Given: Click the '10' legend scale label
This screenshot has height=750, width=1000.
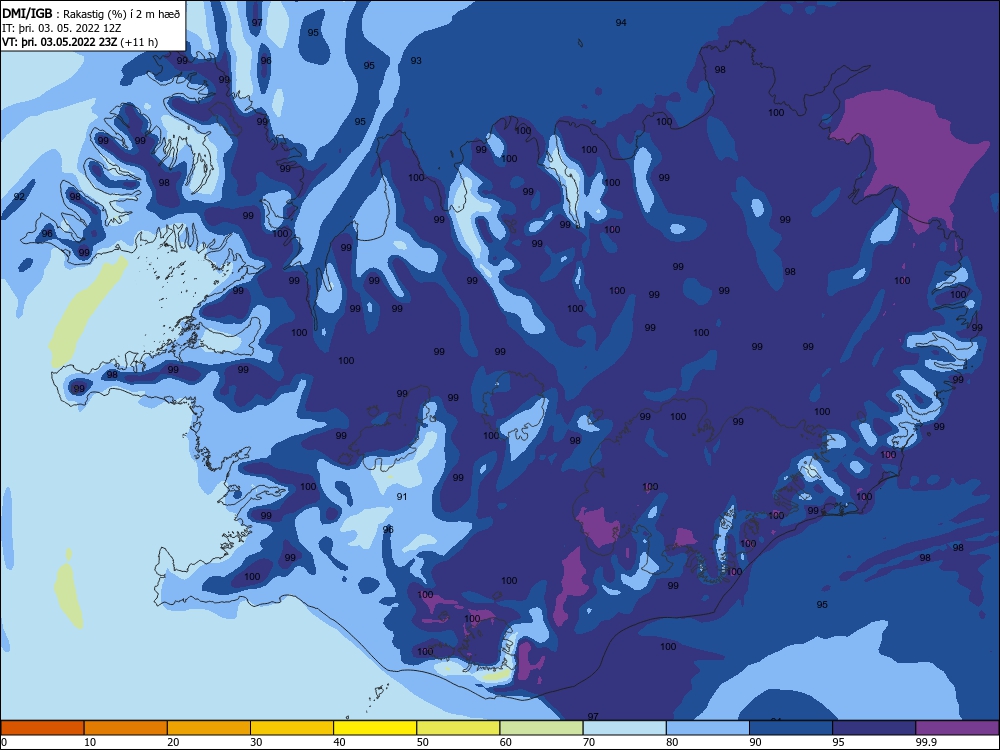Looking at the screenshot, I should tap(89, 742).
